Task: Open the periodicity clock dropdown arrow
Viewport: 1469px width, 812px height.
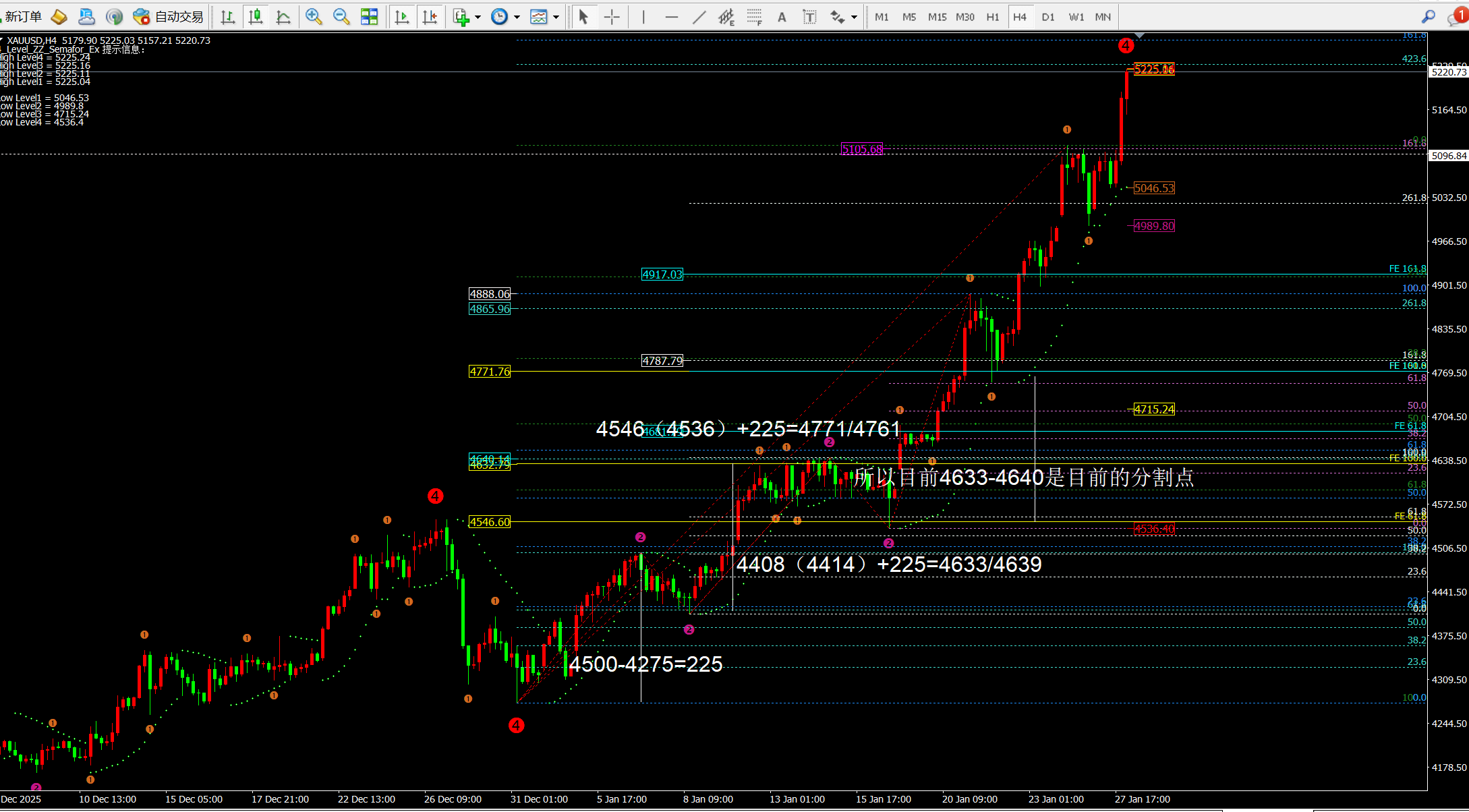Action: [517, 17]
